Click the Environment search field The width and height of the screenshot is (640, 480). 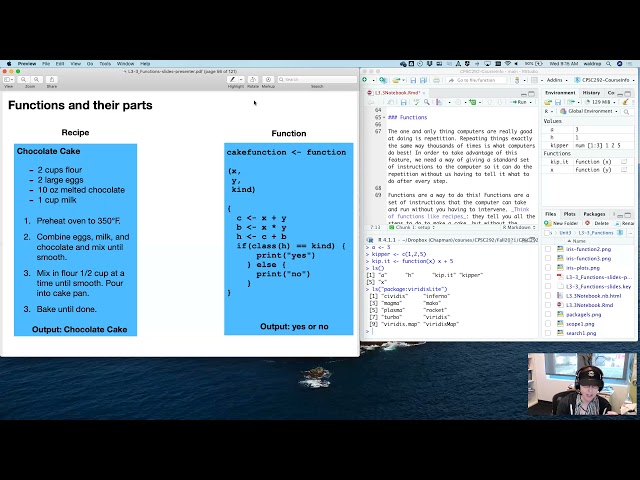[627, 112]
